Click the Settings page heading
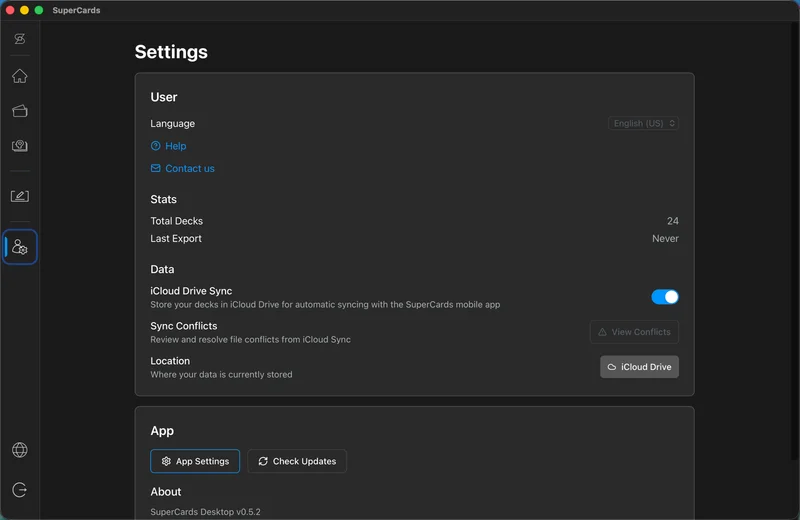The height and width of the screenshot is (520, 800). 171,52
